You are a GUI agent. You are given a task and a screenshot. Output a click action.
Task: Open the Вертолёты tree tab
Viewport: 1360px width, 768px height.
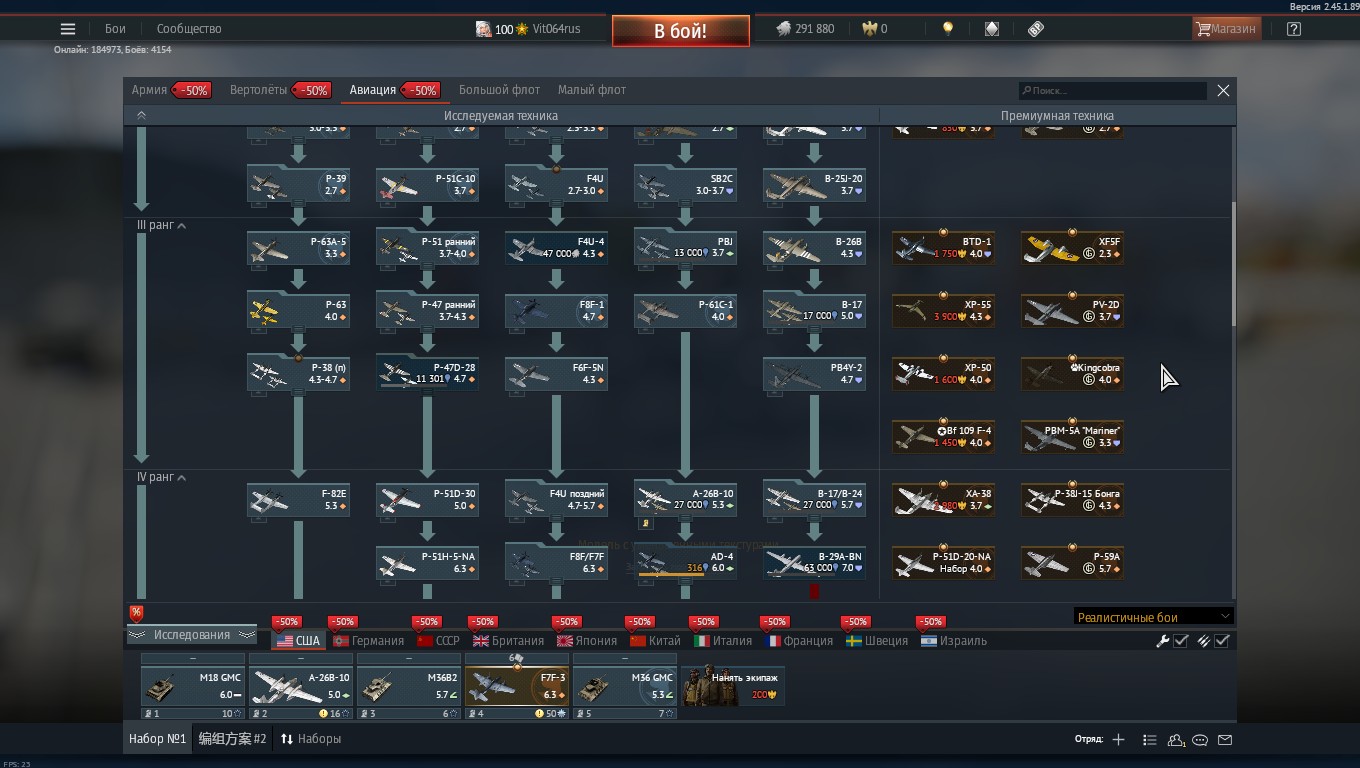tap(258, 90)
